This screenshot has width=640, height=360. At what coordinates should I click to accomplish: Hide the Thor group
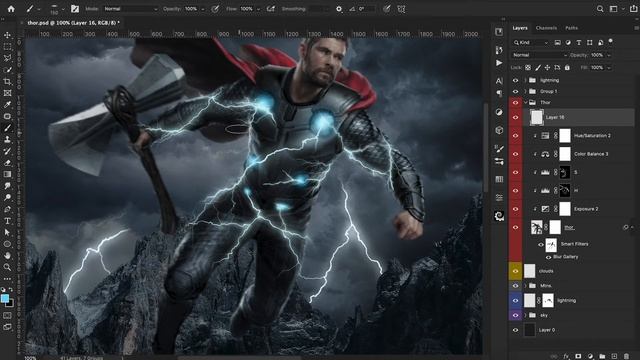515,102
